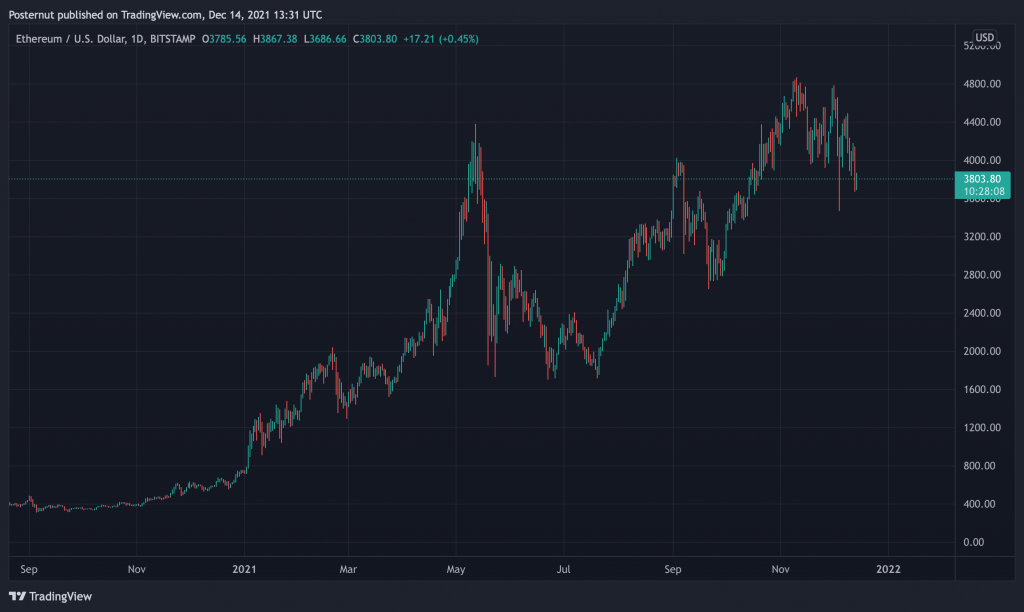
Task: Click the open value O3785.56
Action: [x=226, y=39]
